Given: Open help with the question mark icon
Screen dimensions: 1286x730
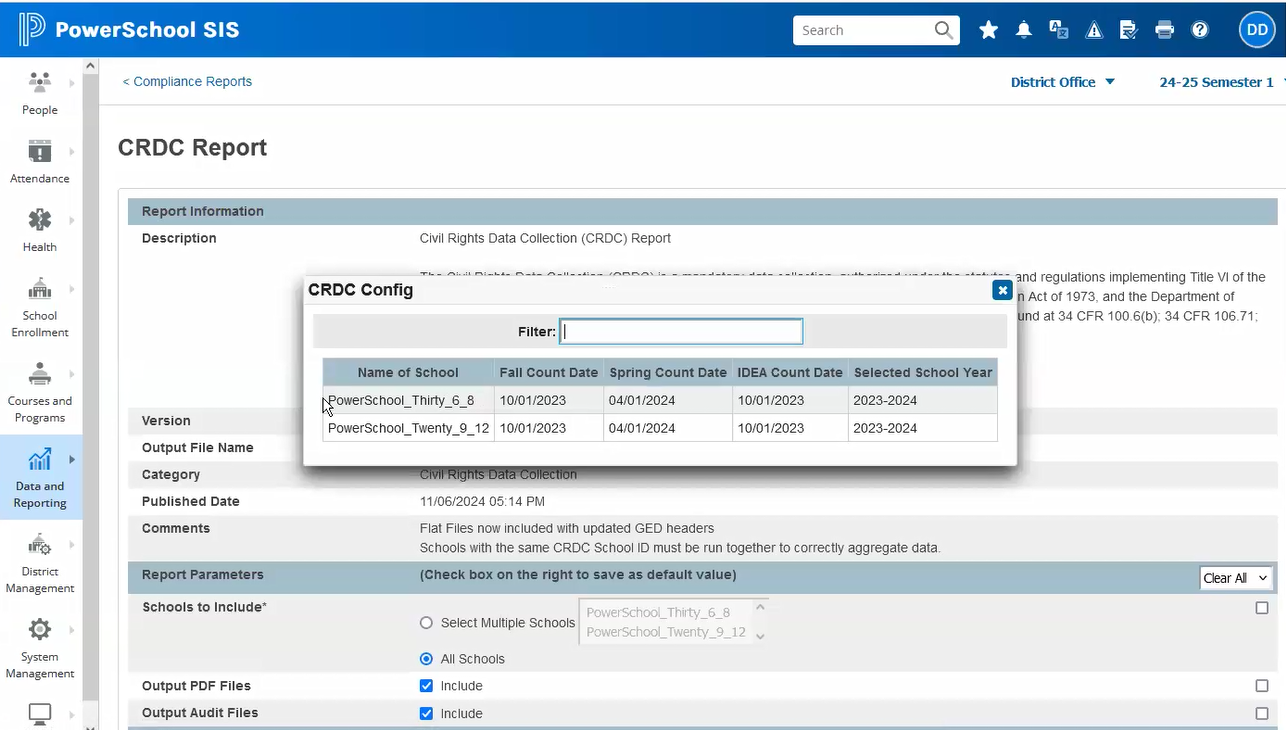Looking at the screenshot, I should [x=1199, y=30].
